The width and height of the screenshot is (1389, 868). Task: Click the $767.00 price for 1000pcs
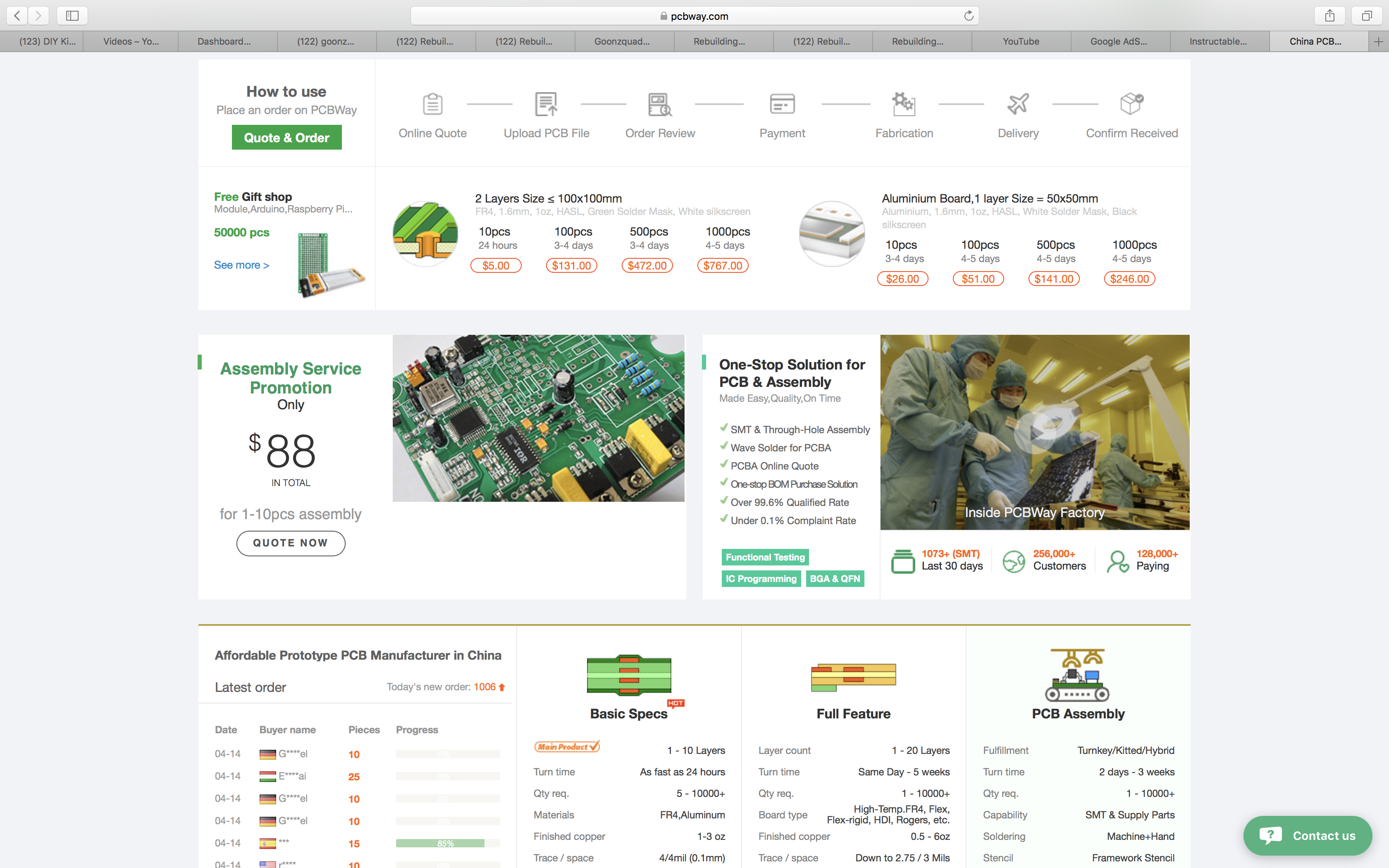pyautogui.click(x=723, y=266)
